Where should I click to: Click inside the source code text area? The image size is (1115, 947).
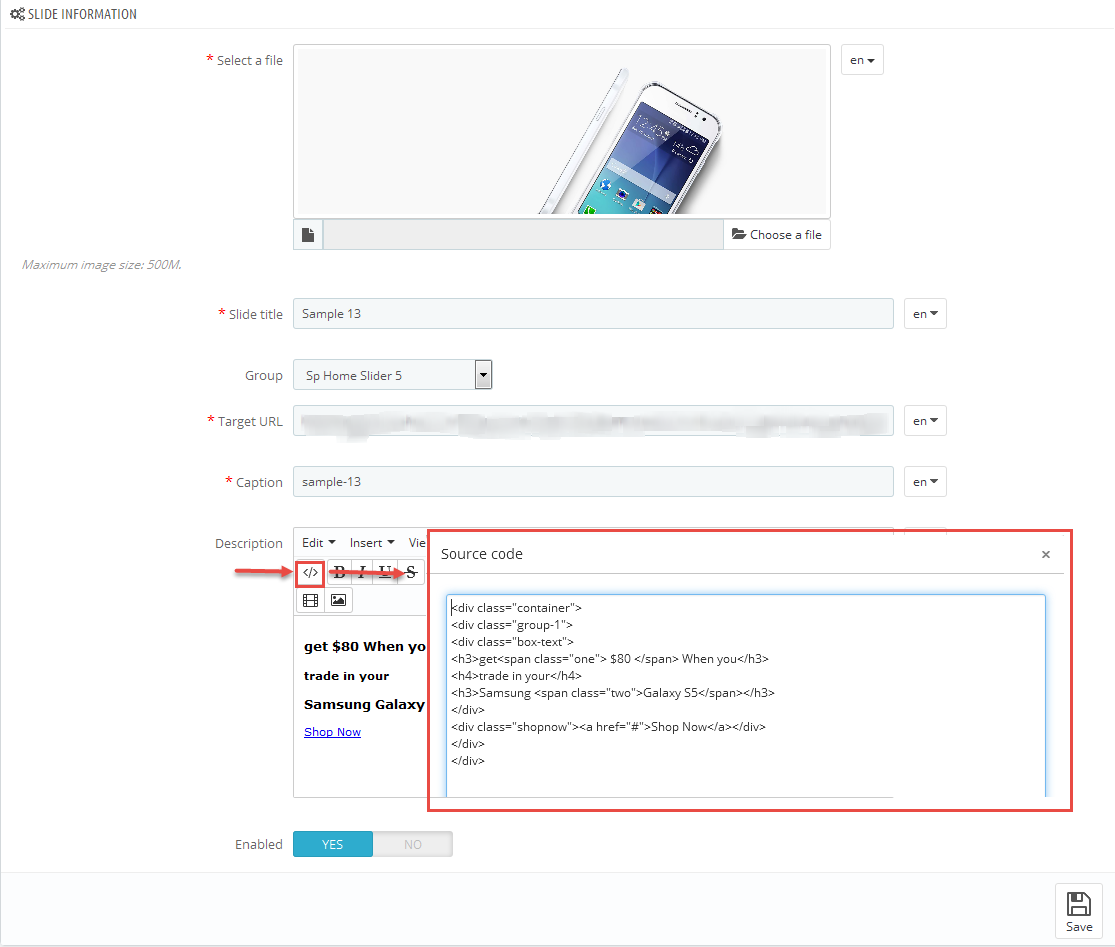tap(746, 696)
